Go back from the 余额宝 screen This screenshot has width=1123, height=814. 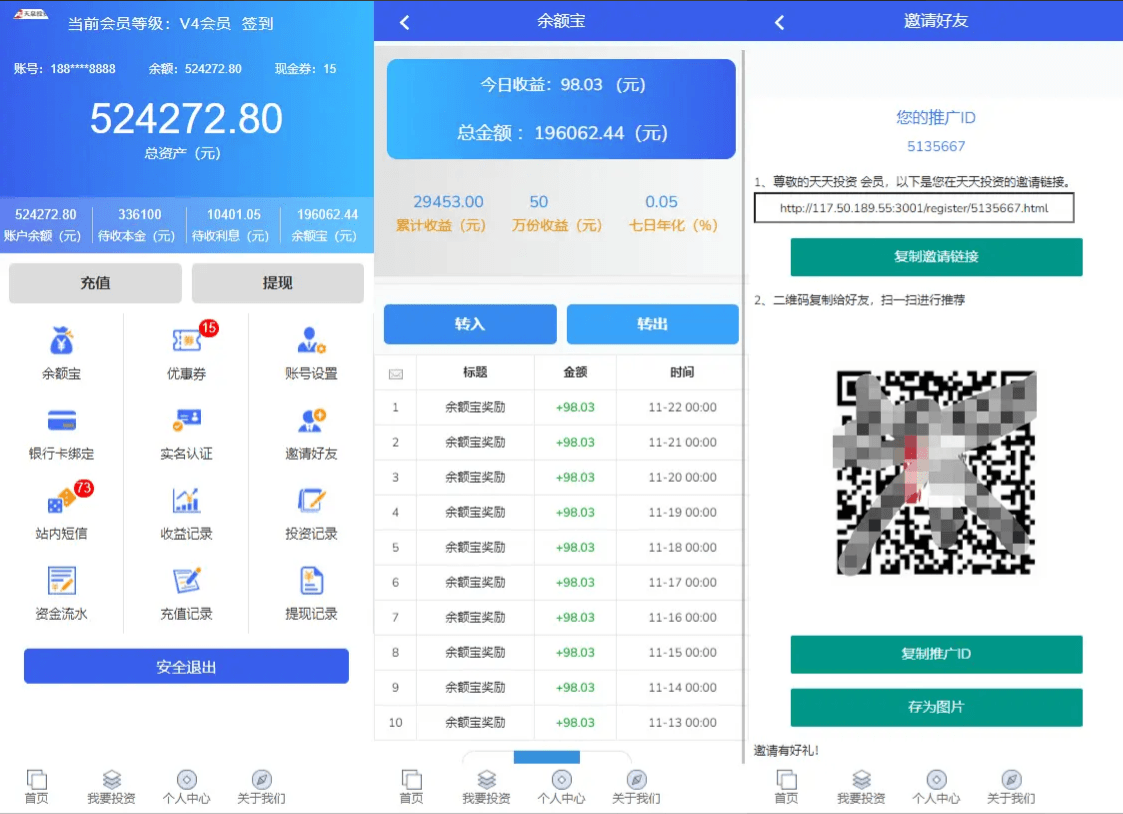[x=405, y=22]
